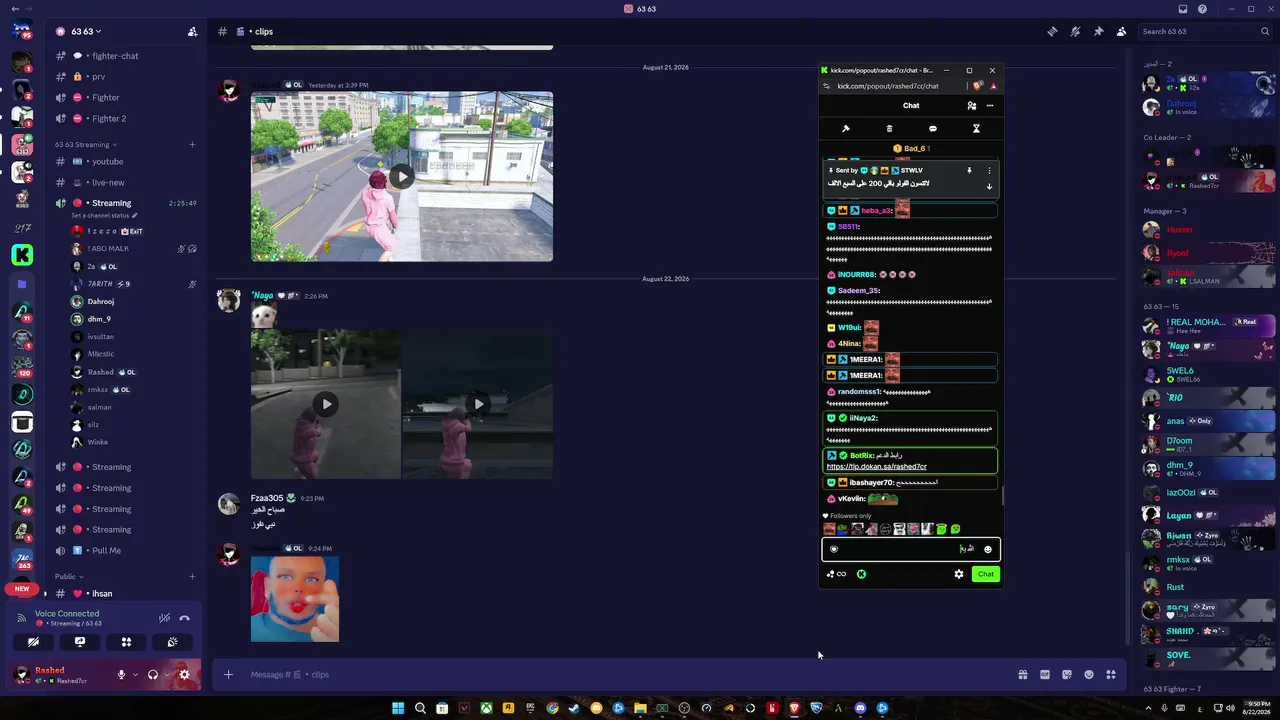Set a channel status for Streaming
The image size is (1280, 720).
[104, 215]
